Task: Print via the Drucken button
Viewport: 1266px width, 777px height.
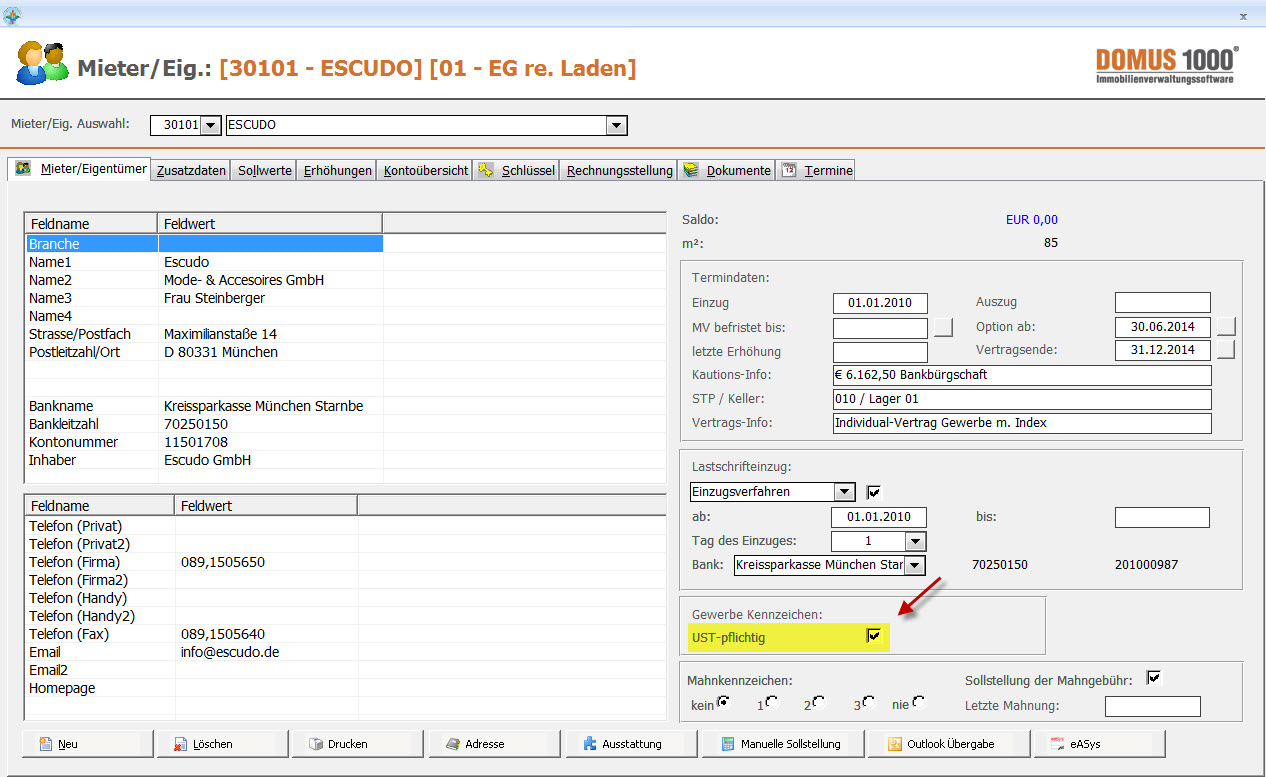Action: 357,744
